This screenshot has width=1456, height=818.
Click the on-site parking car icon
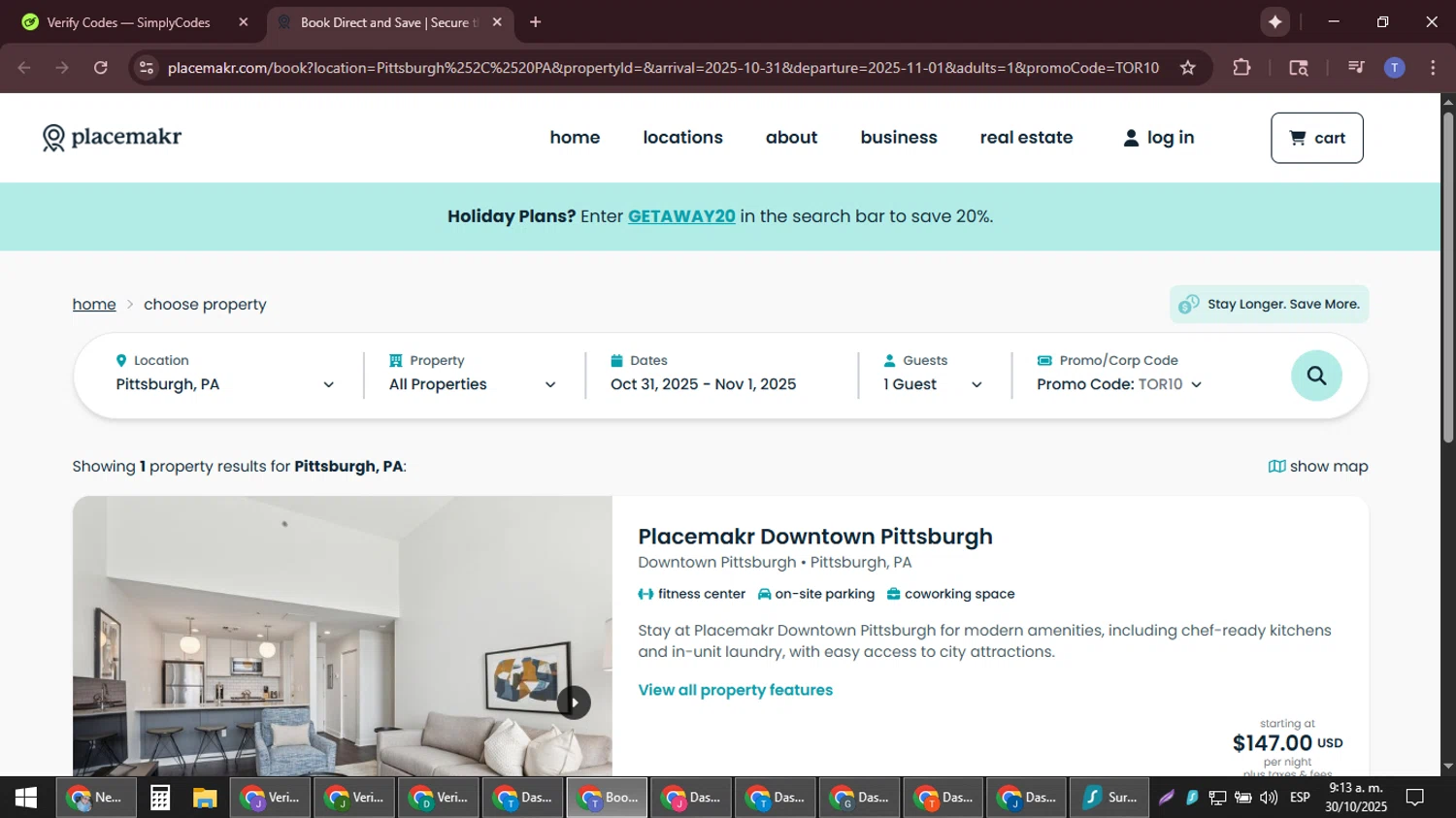764,594
